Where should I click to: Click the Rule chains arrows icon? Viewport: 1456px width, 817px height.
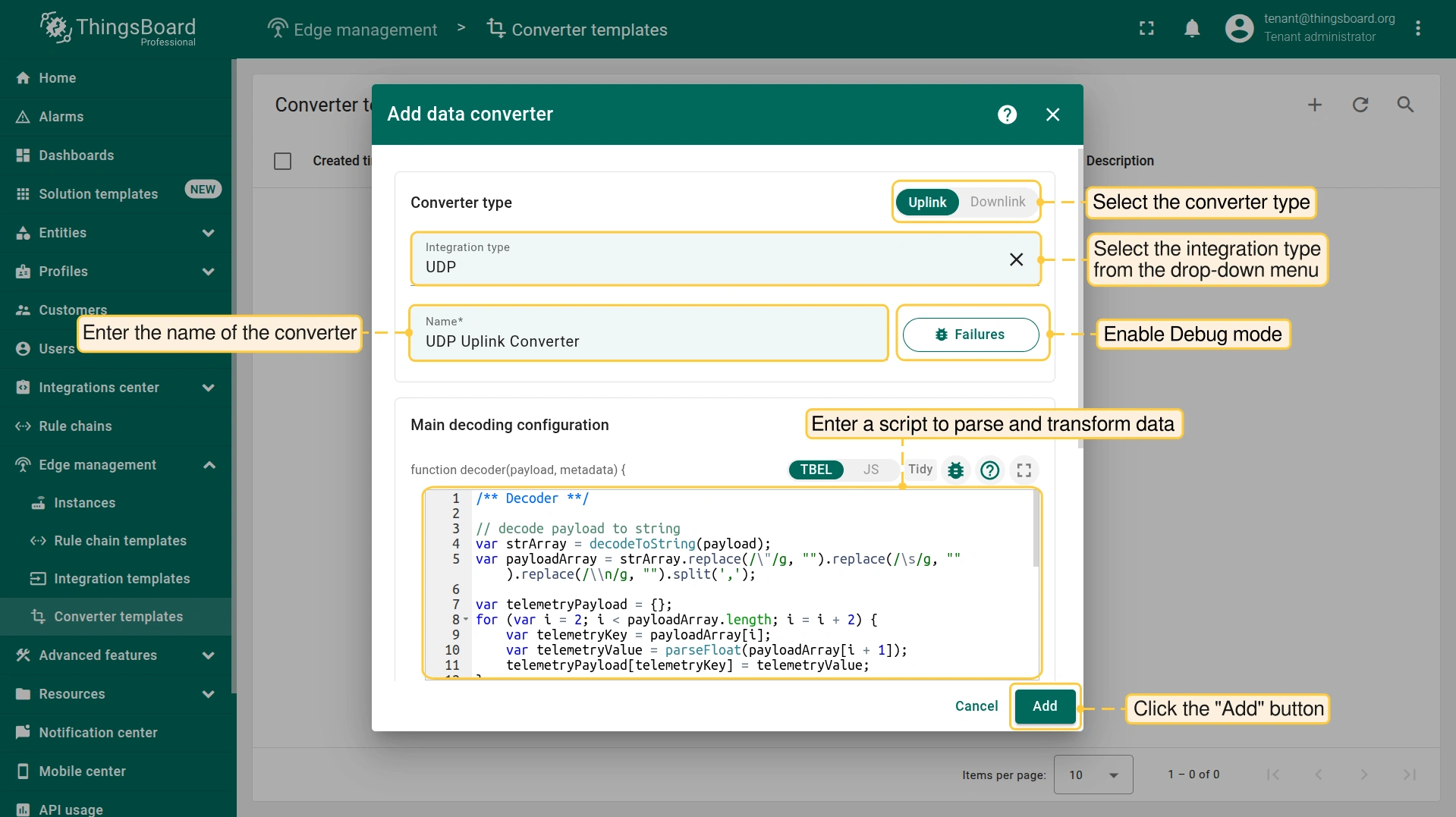click(23, 426)
